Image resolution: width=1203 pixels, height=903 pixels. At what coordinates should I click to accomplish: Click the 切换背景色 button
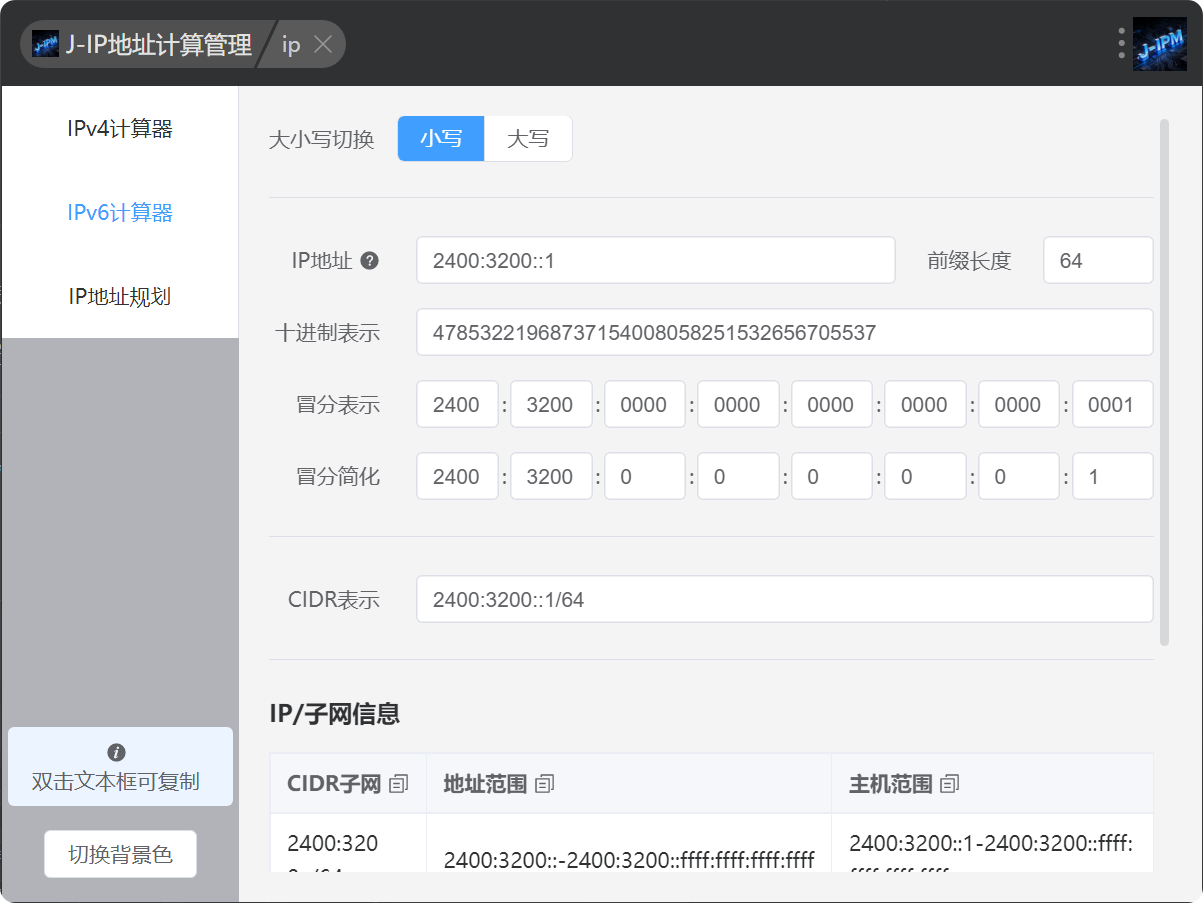120,854
